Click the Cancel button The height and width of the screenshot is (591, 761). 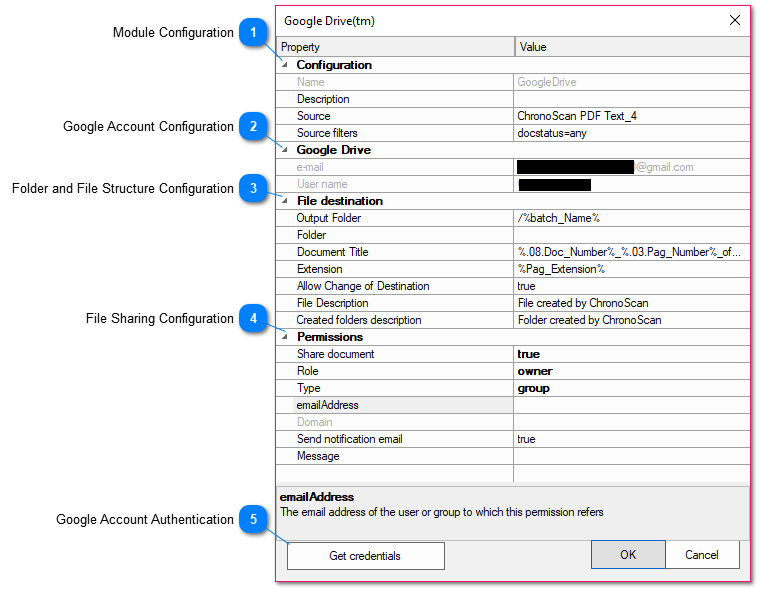coord(702,555)
